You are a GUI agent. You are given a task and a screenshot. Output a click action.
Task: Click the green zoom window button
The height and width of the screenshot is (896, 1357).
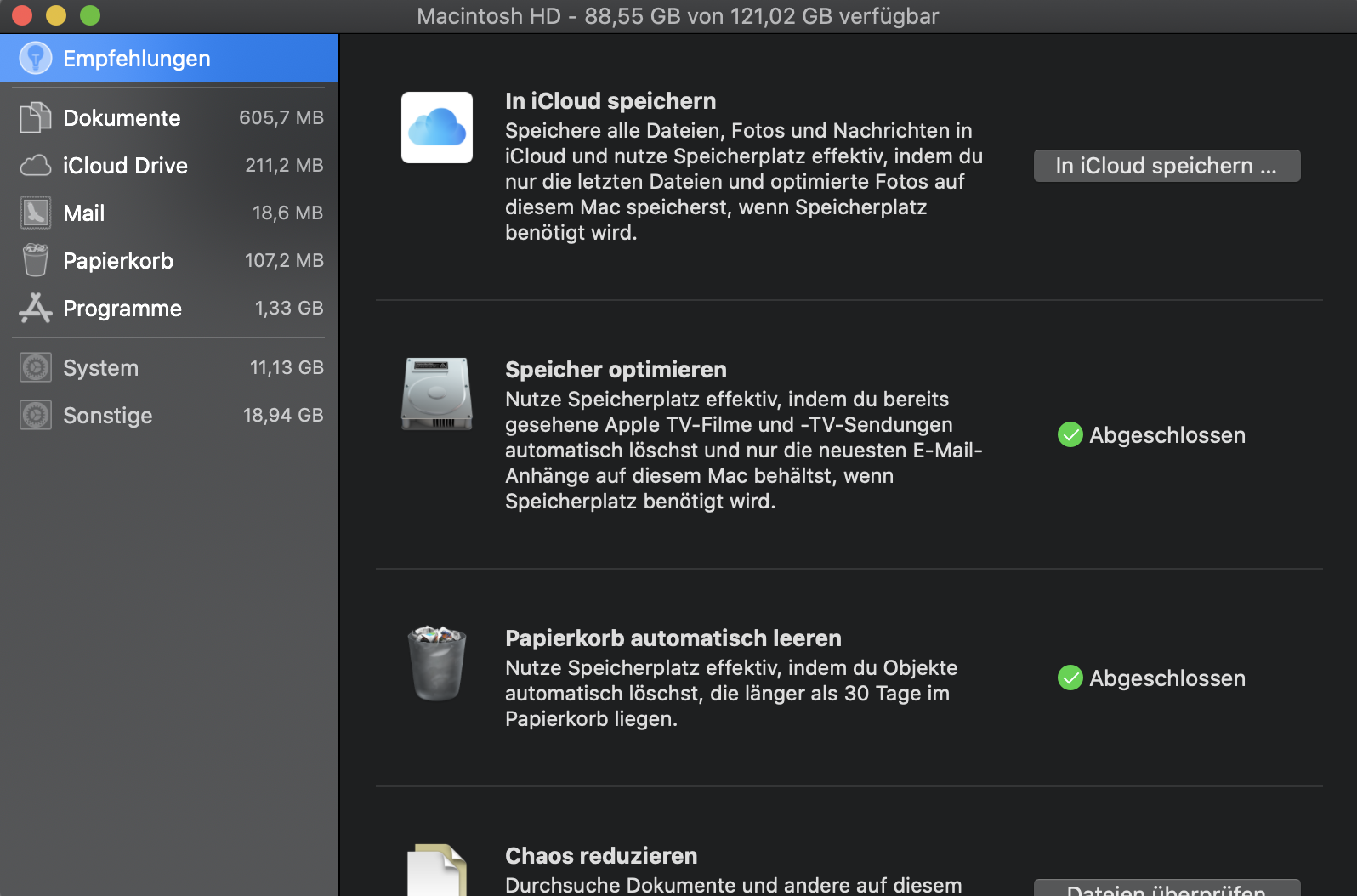pyautogui.click(x=90, y=15)
